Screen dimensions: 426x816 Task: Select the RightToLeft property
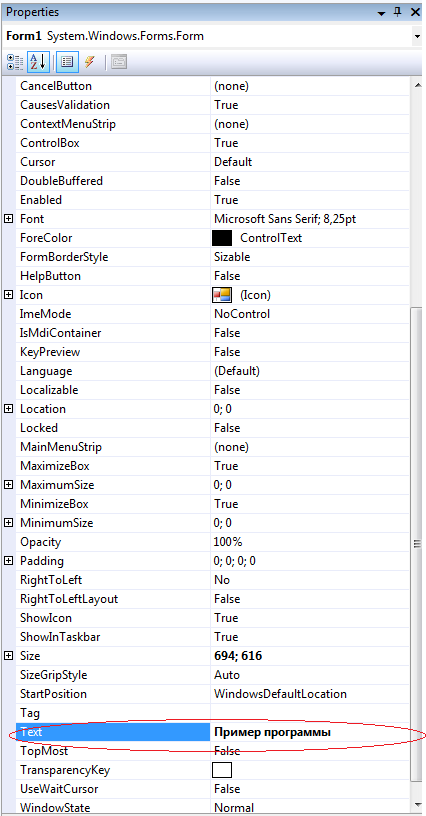click(51, 580)
